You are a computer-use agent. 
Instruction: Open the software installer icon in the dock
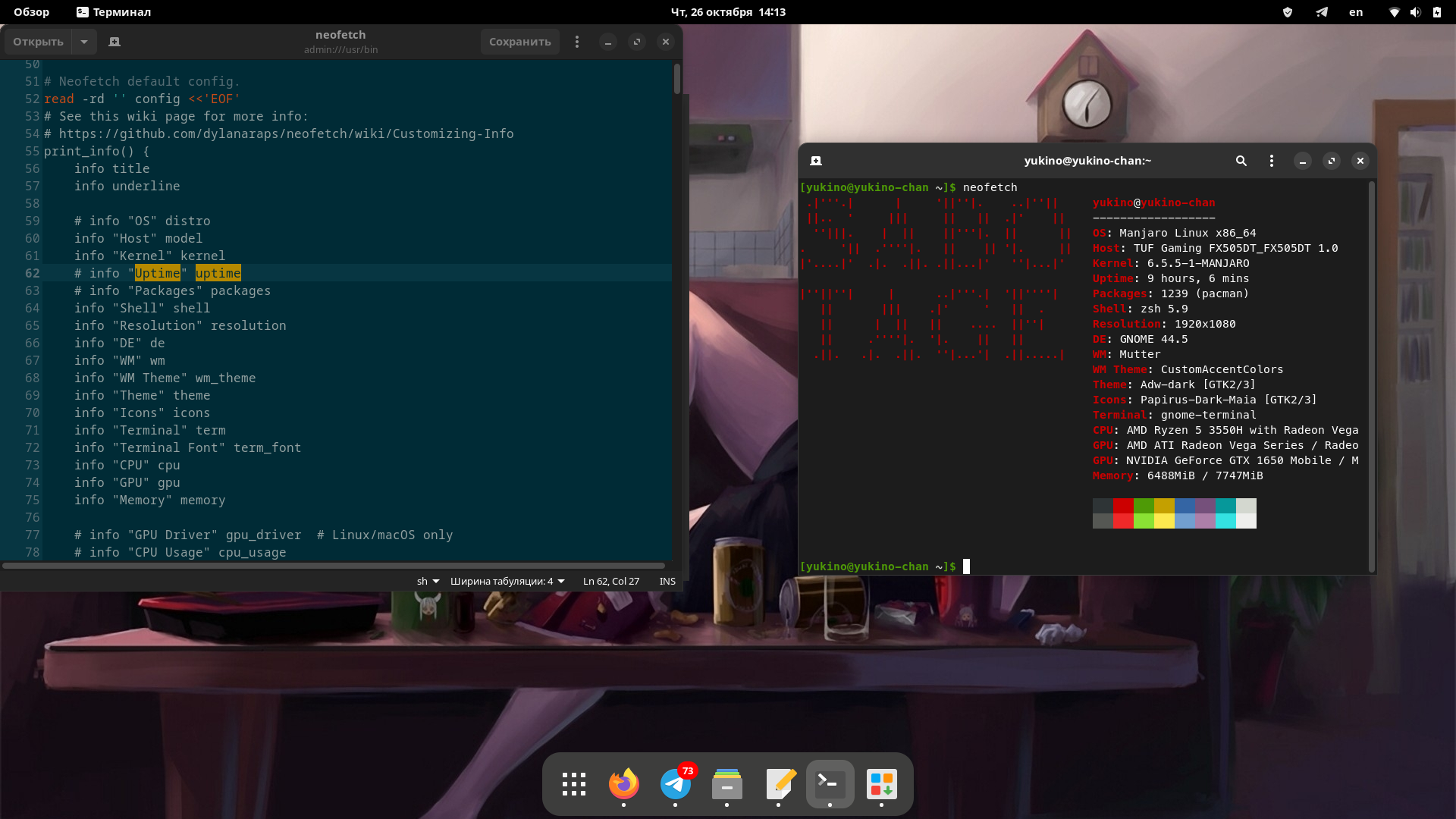[x=881, y=784]
